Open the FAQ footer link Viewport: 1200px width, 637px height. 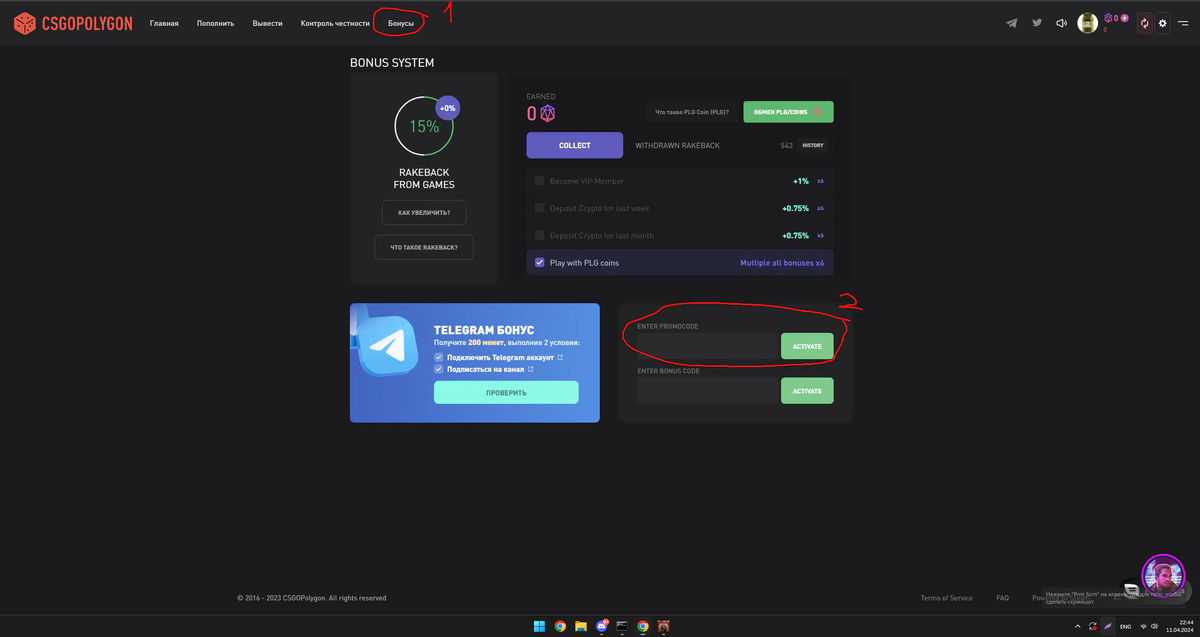coord(1002,598)
